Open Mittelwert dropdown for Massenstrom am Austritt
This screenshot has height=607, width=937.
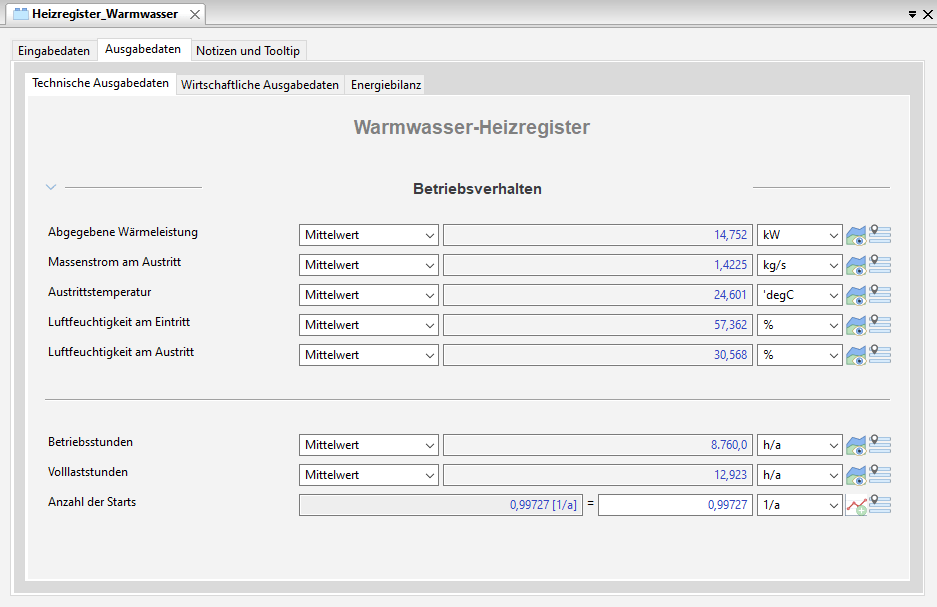tap(369, 265)
